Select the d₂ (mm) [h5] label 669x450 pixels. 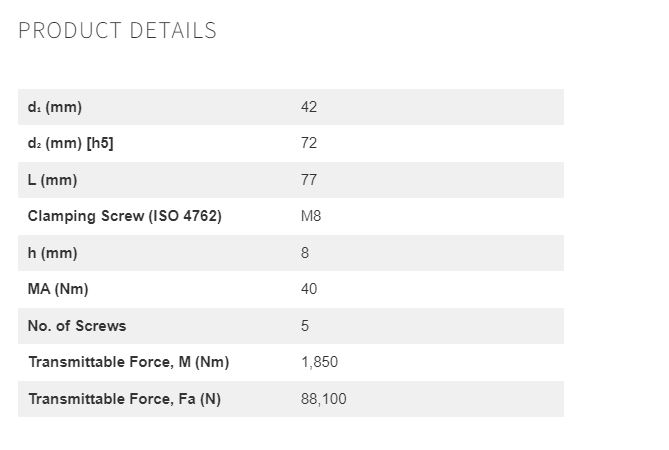click(70, 143)
